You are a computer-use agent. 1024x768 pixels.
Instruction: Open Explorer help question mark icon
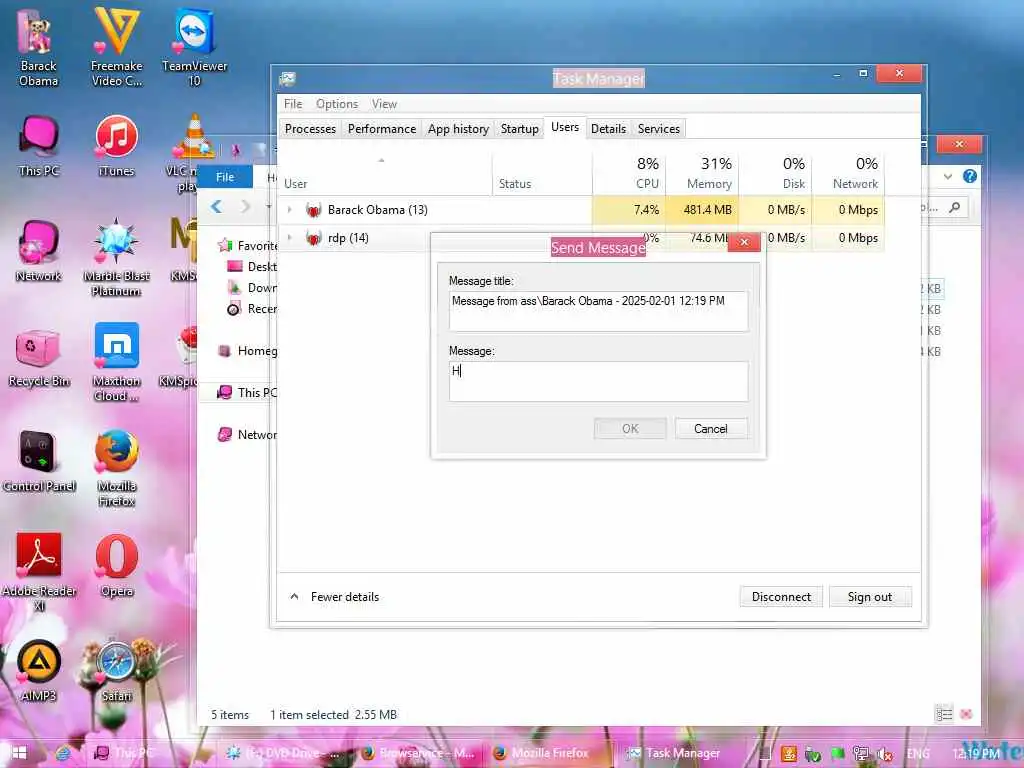pos(970,176)
